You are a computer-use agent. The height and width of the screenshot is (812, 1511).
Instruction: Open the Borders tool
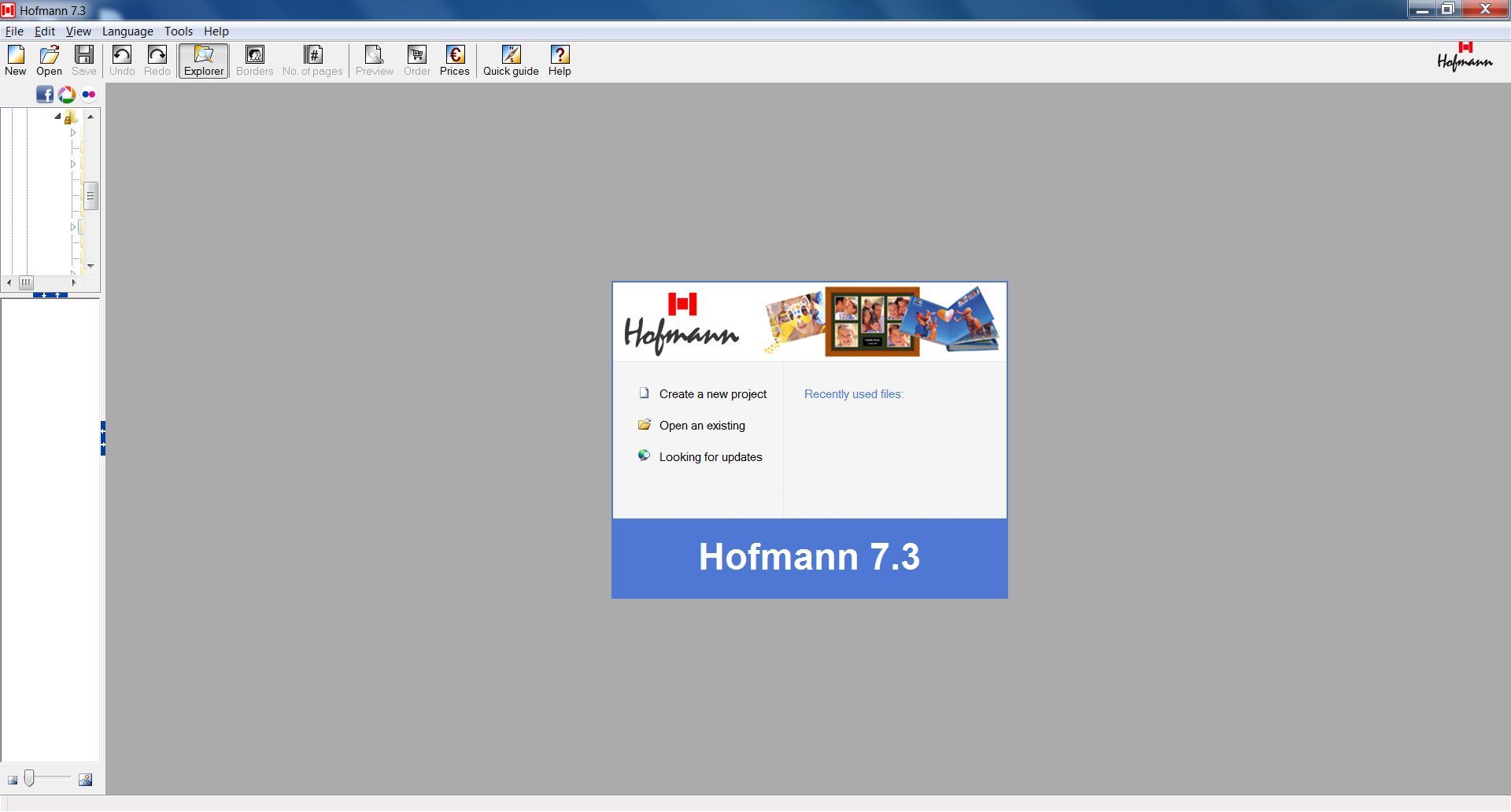pyautogui.click(x=253, y=59)
